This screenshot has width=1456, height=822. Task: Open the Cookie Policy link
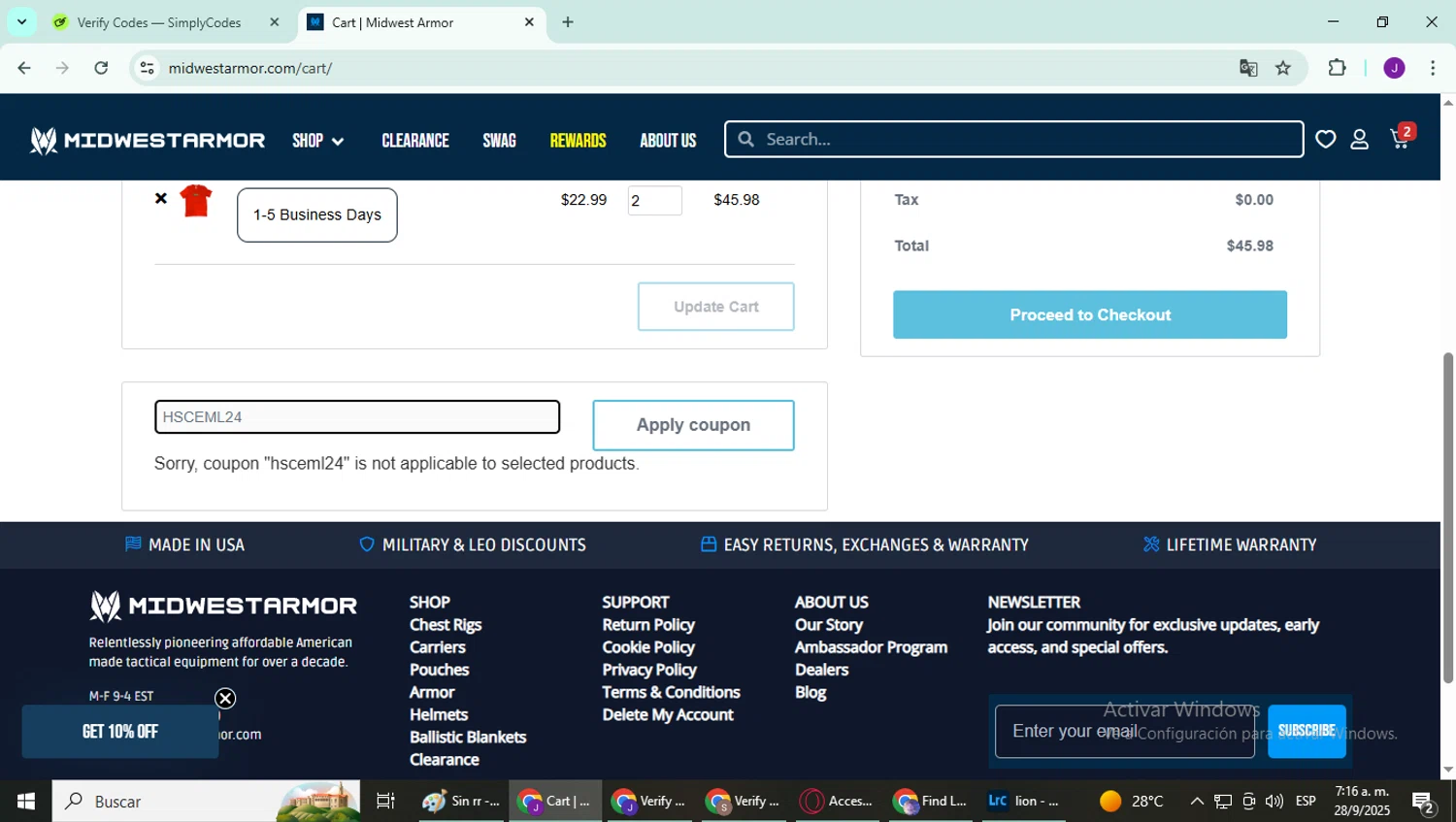tap(648, 647)
